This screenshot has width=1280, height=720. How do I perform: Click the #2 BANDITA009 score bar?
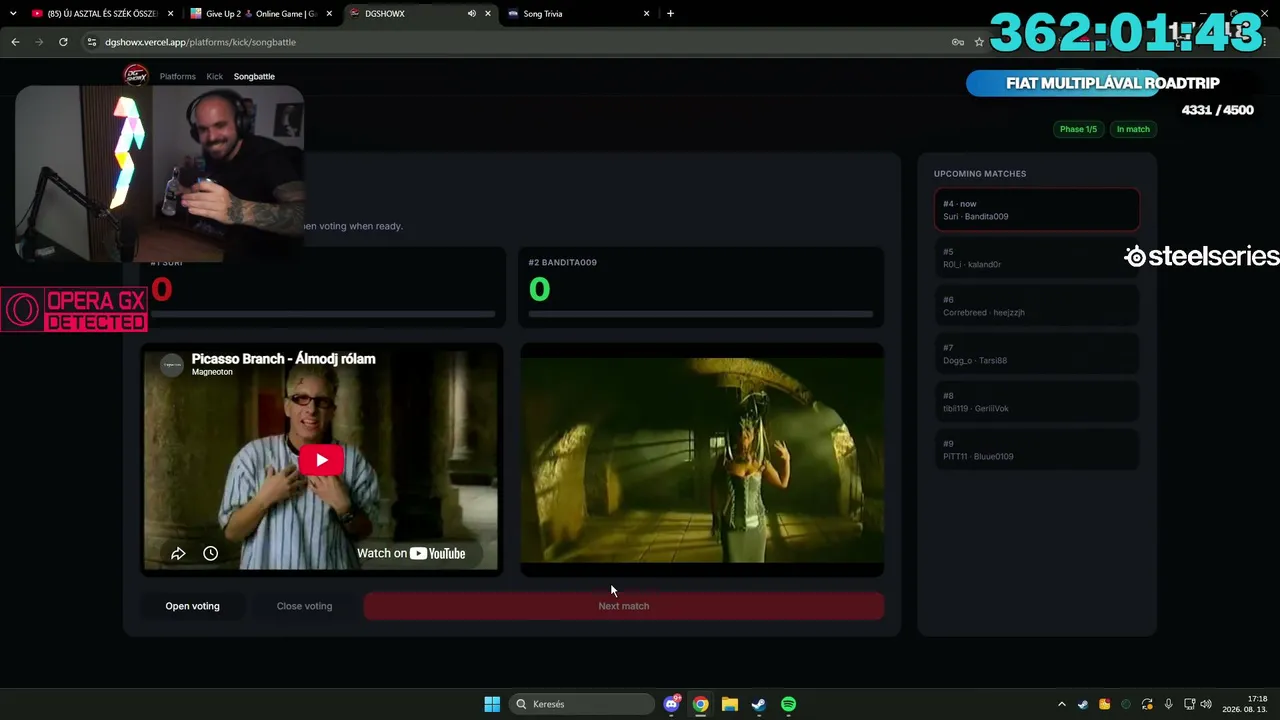[x=701, y=314]
